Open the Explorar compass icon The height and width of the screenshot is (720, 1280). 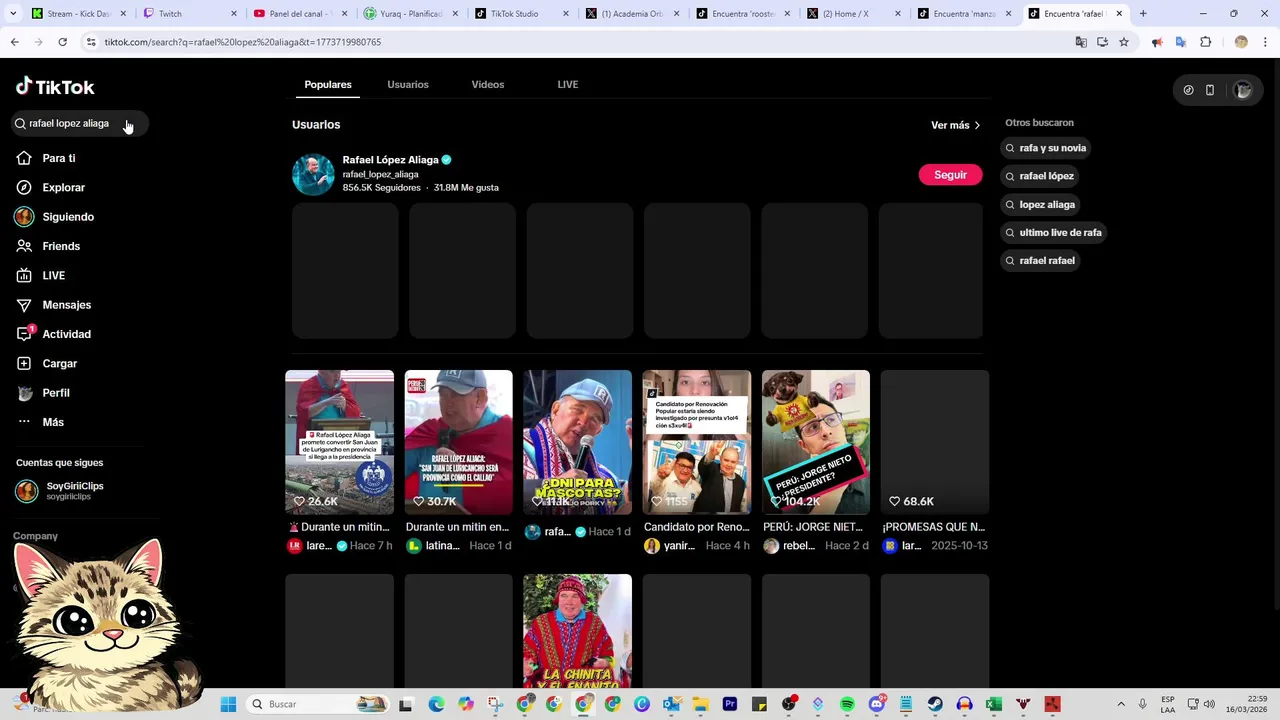(25, 187)
